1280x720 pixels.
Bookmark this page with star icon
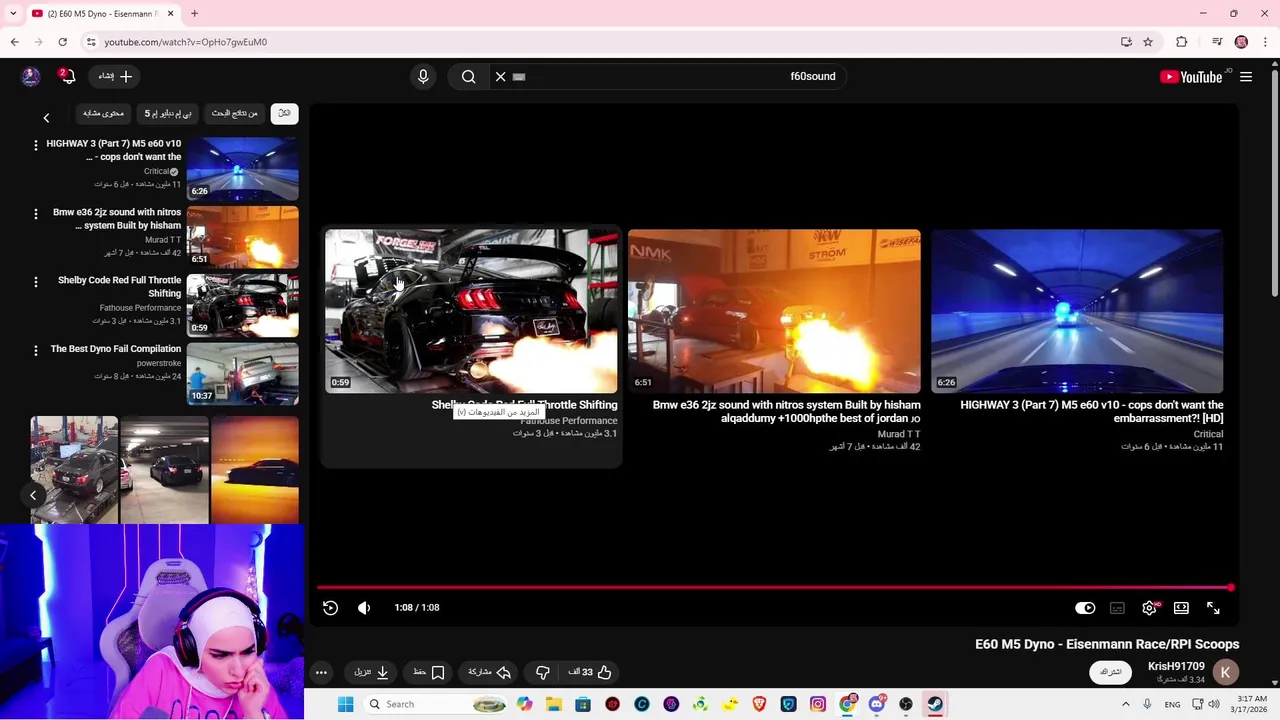tap(1148, 42)
